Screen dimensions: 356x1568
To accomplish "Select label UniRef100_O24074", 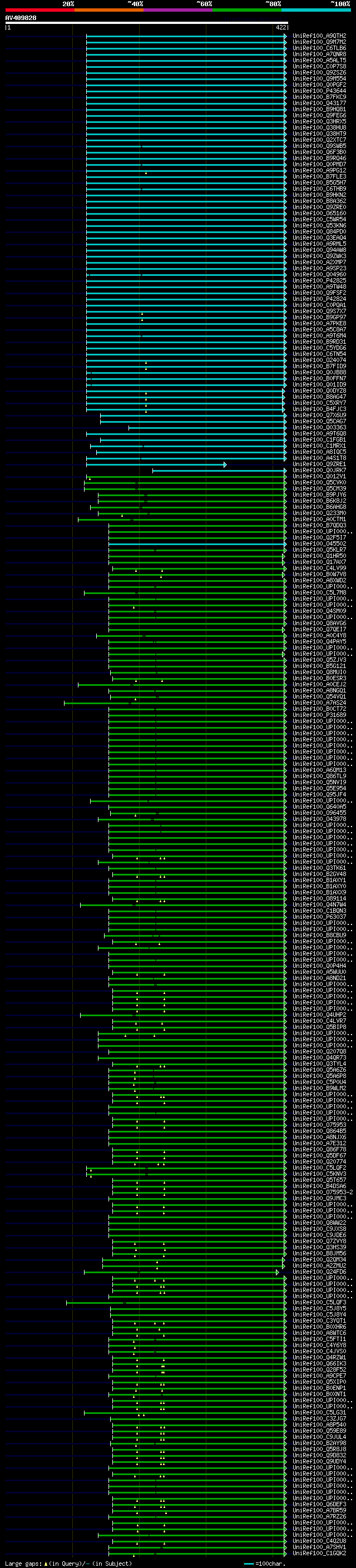I will (319, 360).
